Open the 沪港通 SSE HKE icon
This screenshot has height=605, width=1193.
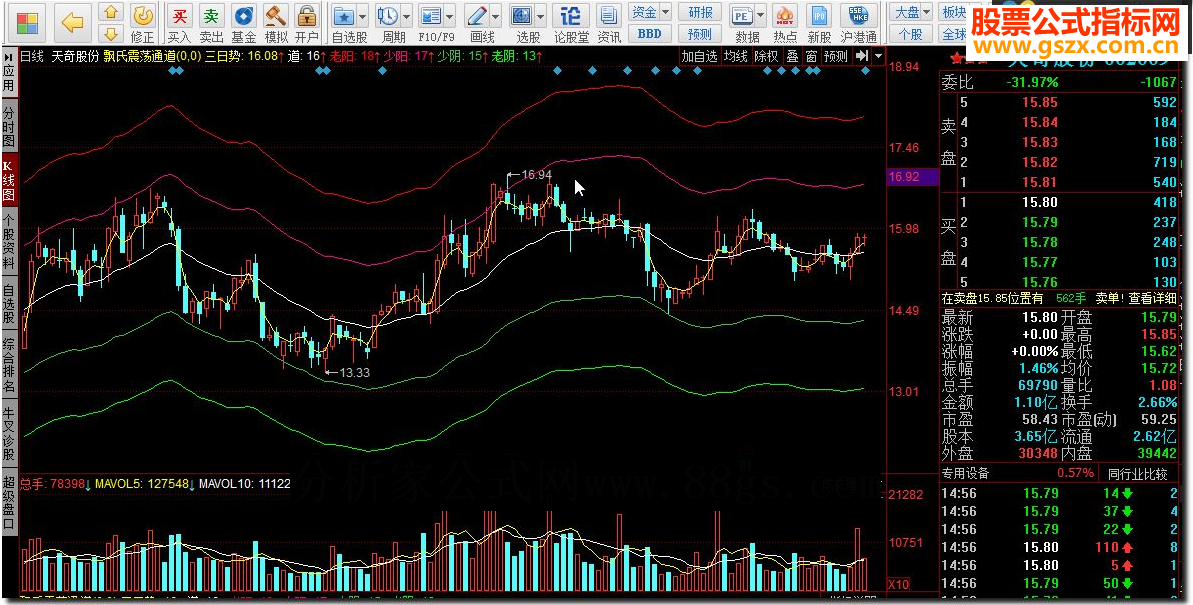[858, 15]
